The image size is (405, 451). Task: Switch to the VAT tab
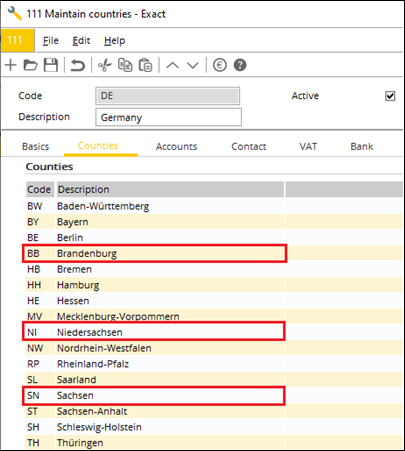click(x=308, y=146)
